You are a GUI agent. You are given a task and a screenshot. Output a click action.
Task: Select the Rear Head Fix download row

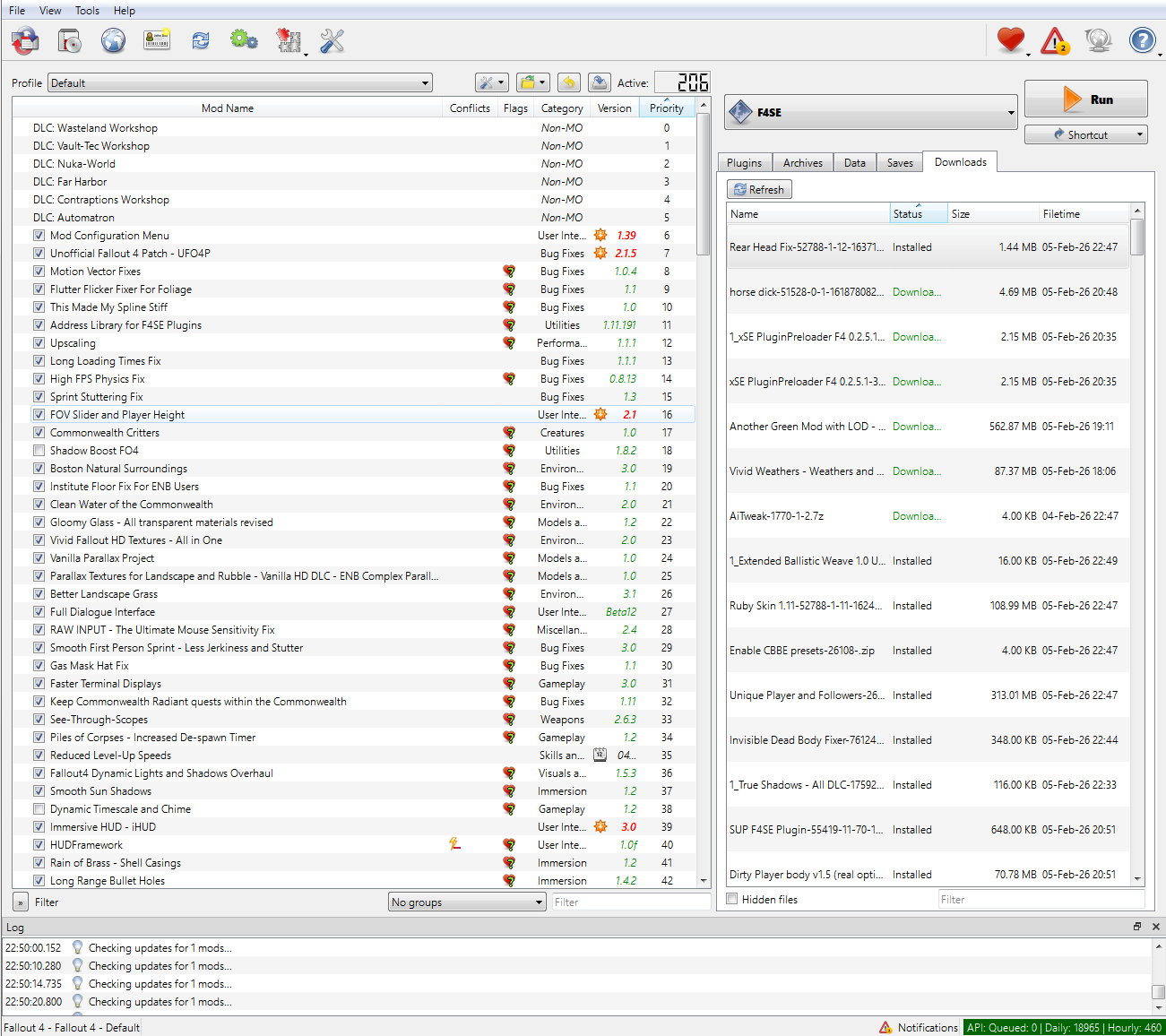pyautogui.click(x=928, y=246)
